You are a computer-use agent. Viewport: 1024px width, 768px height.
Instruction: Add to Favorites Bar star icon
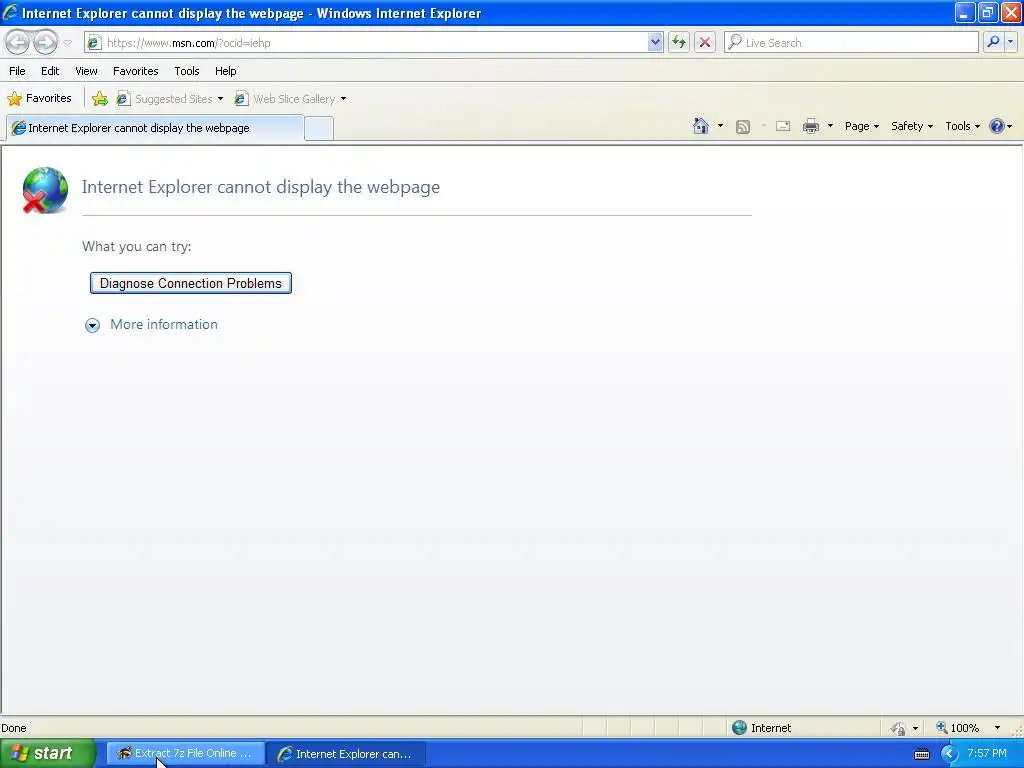coord(100,99)
